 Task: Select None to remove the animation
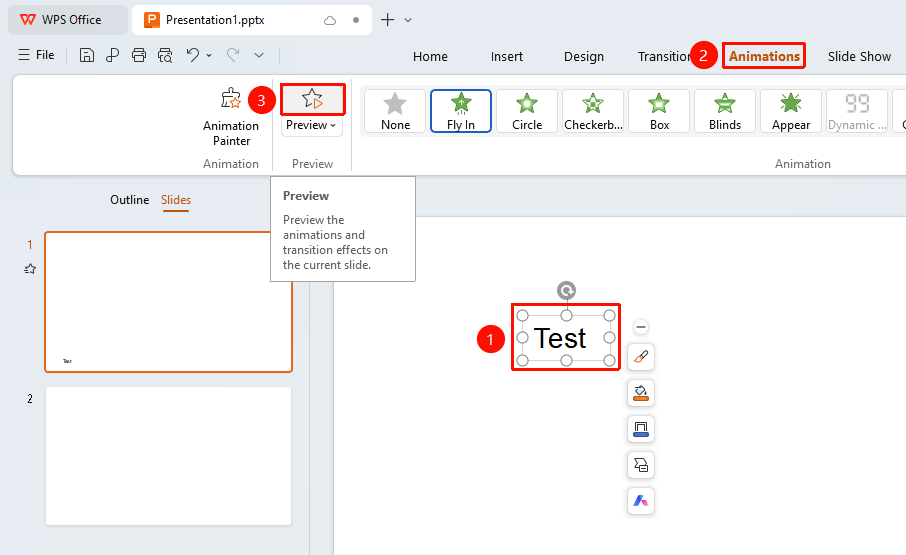pyautogui.click(x=395, y=111)
